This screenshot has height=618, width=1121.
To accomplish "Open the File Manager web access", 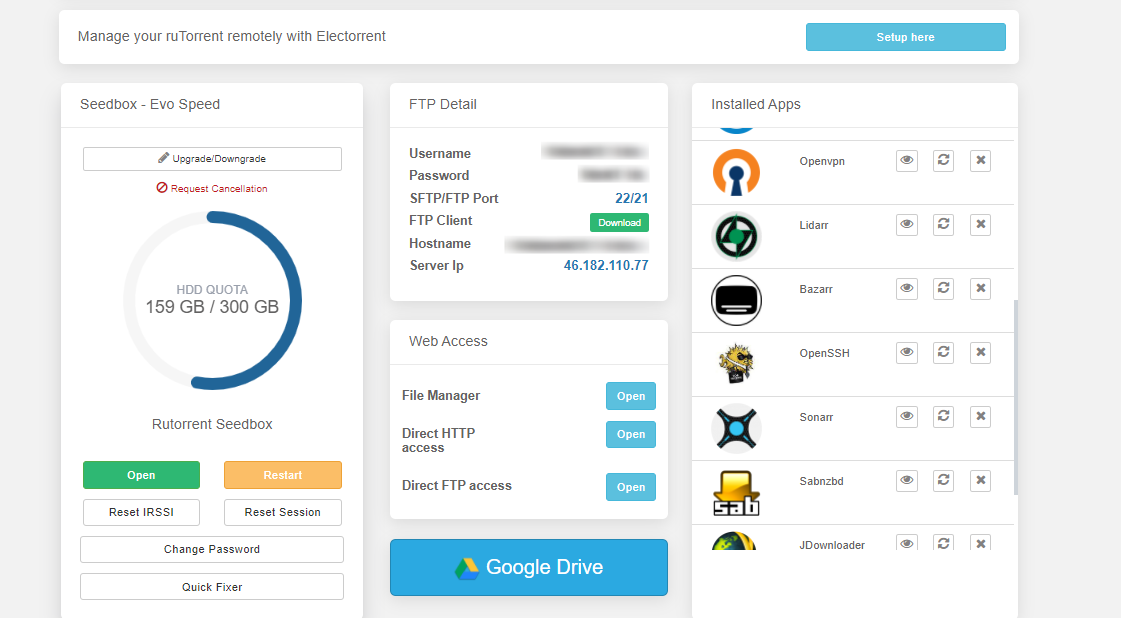I will (631, 396).
